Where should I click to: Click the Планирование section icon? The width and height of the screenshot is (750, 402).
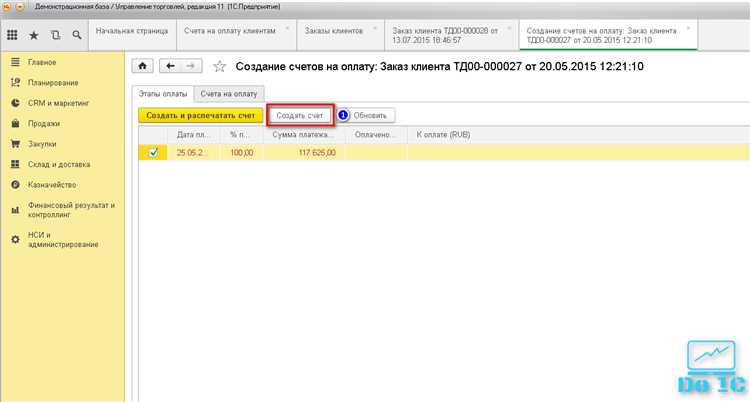pyautogui.click(x=15, y=83)
